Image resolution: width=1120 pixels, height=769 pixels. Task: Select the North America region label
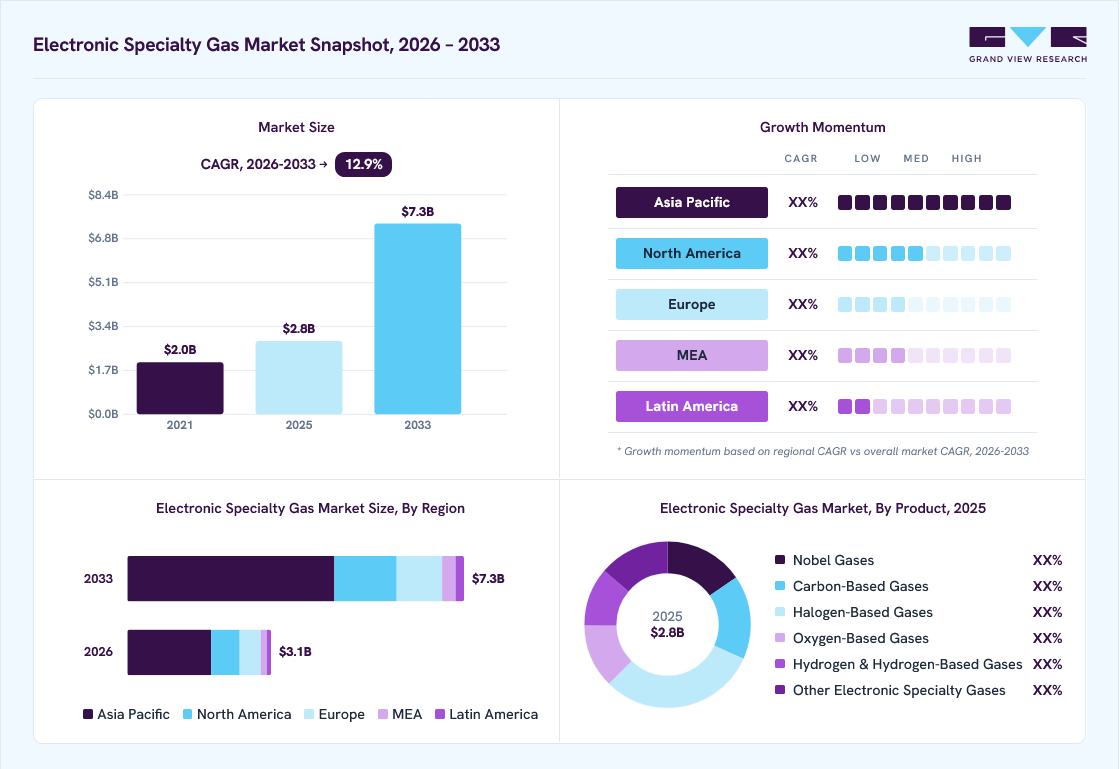[691, 253]
